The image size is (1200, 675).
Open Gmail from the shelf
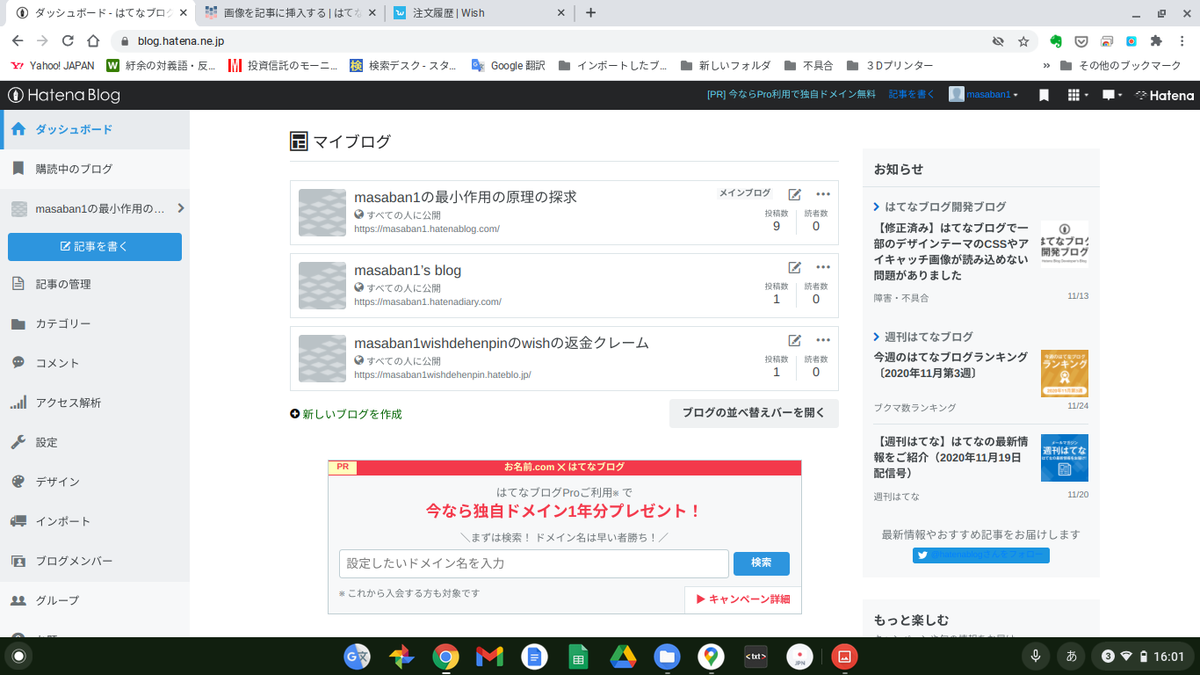tap(489, 657)
